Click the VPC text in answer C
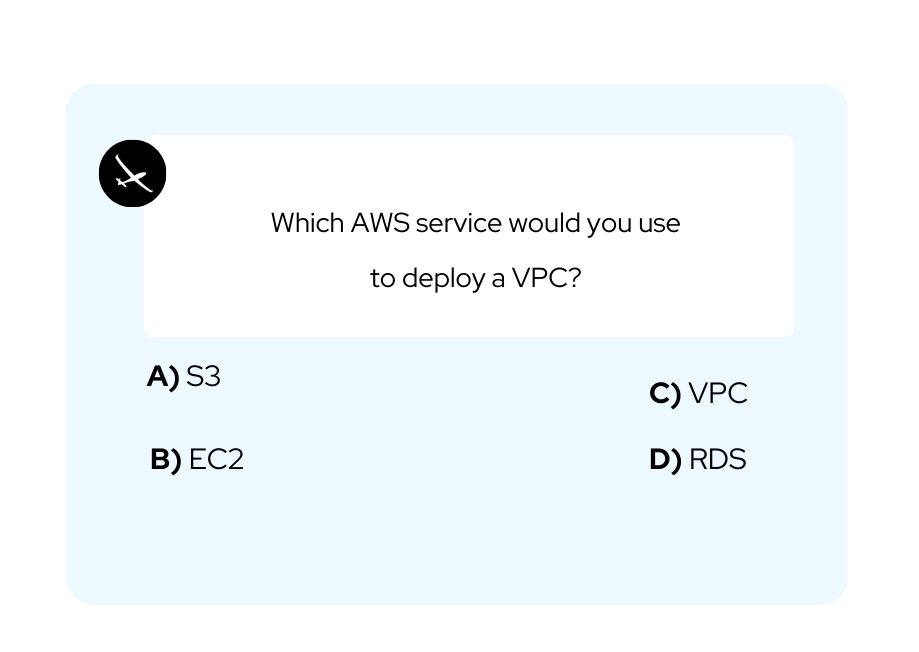This screenshot has height=652, width=919. 719,393
